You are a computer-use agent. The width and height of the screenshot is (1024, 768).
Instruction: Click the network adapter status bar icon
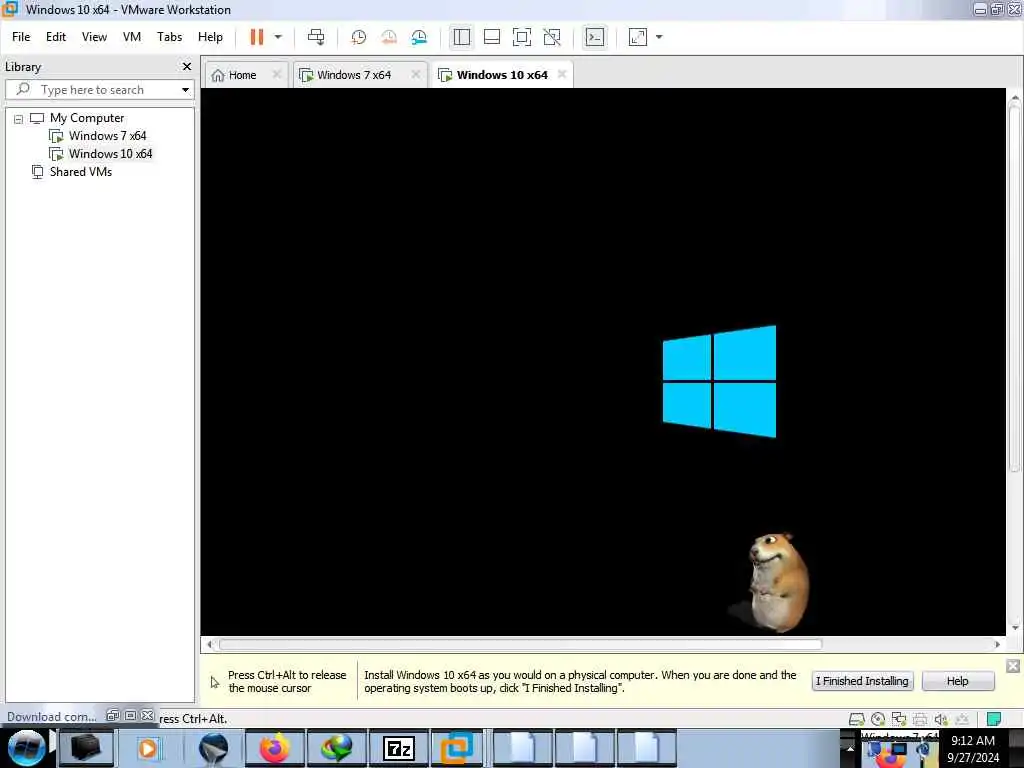(899, 719)
